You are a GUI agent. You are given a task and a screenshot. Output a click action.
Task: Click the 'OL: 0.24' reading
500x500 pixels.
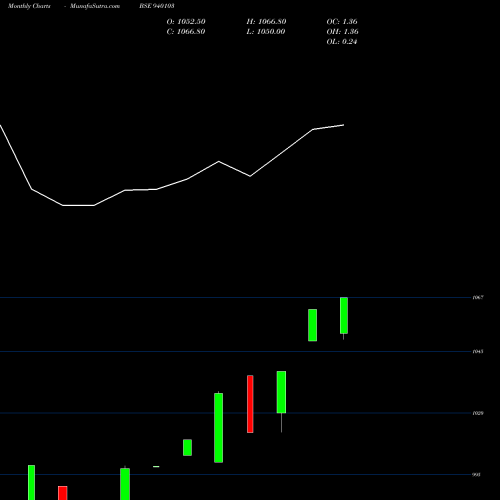point(342,42)
